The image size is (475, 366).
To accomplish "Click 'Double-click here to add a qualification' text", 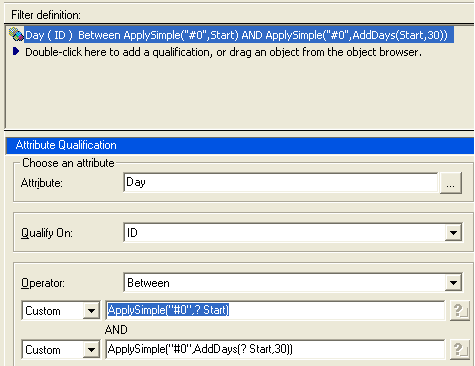I will pyautogui.click(x=223, y=52).
